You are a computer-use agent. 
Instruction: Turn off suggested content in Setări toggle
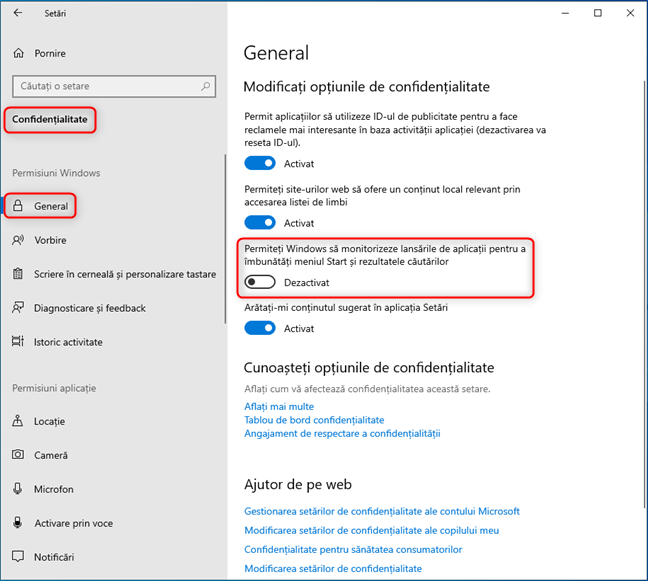click(260, 328)
